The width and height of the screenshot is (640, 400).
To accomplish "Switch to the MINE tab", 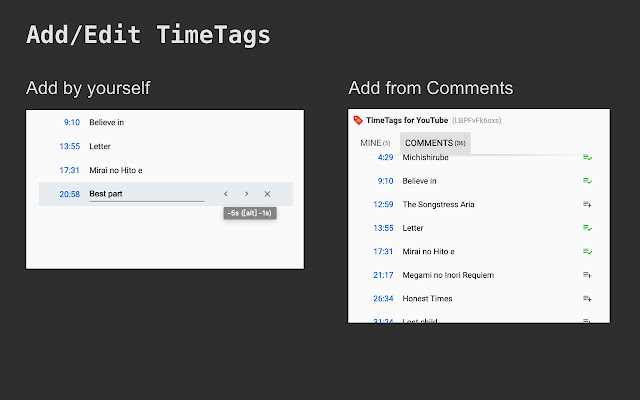I will [375, 143].
